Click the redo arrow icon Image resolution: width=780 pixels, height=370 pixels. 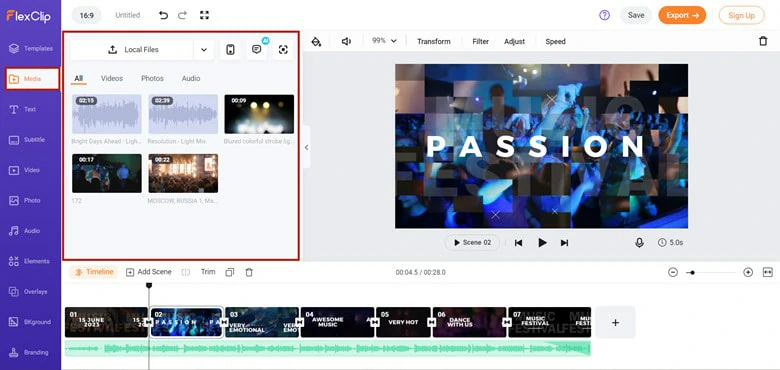tap(183, 15)
